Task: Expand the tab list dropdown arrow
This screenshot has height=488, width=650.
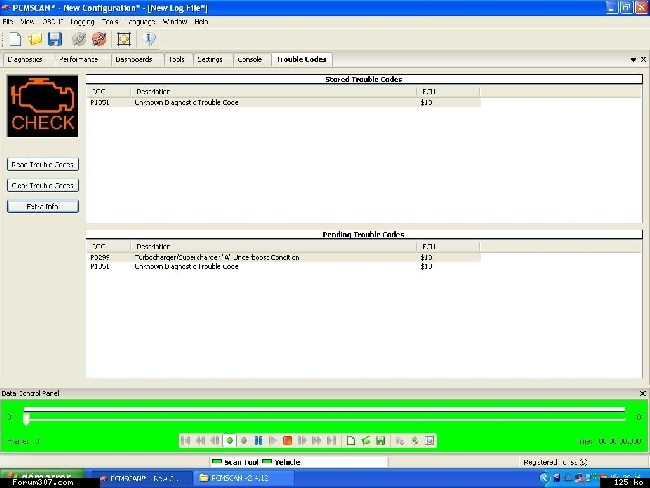Action: [633, 60]
